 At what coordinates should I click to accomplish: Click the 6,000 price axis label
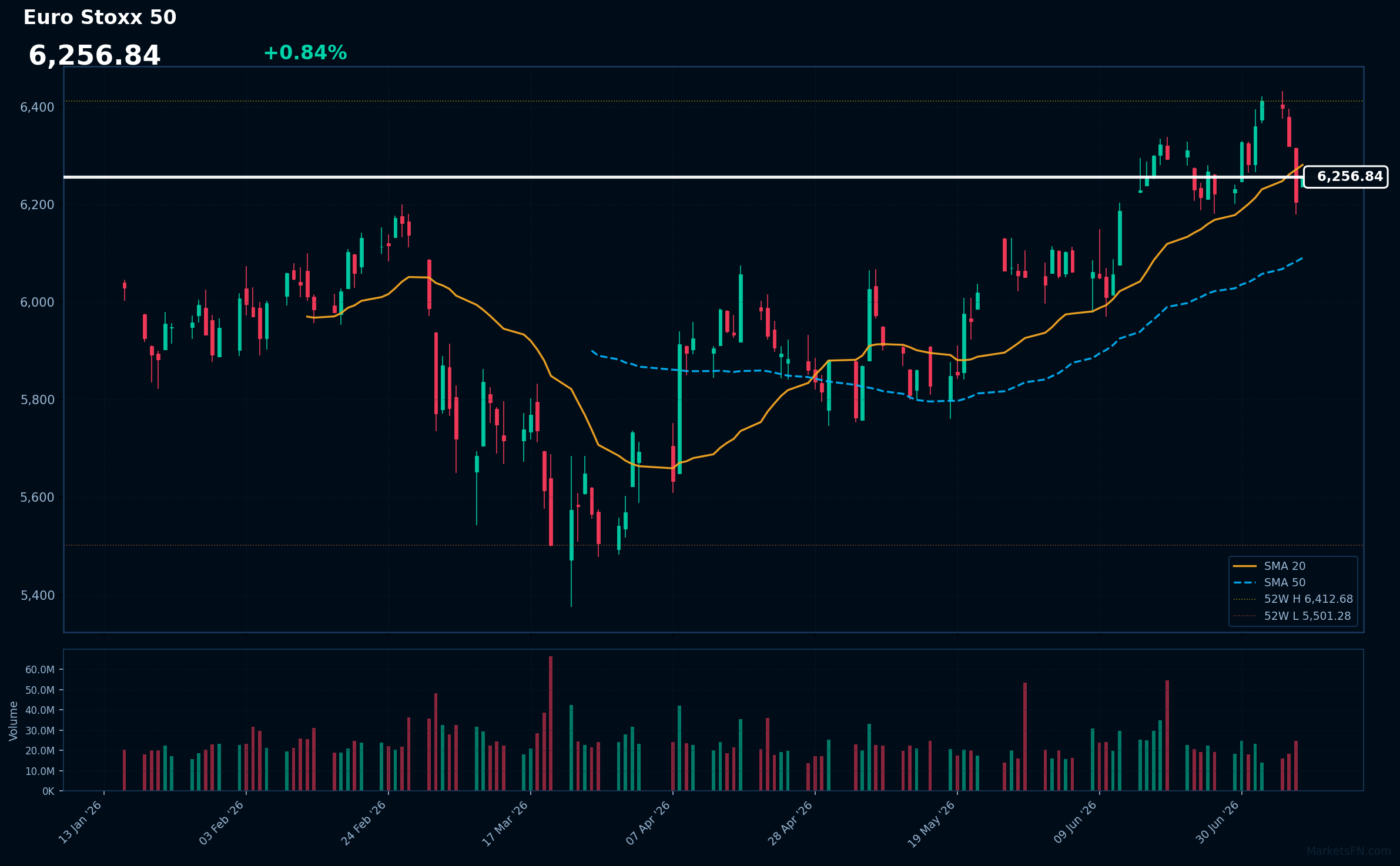coord(37,303)
